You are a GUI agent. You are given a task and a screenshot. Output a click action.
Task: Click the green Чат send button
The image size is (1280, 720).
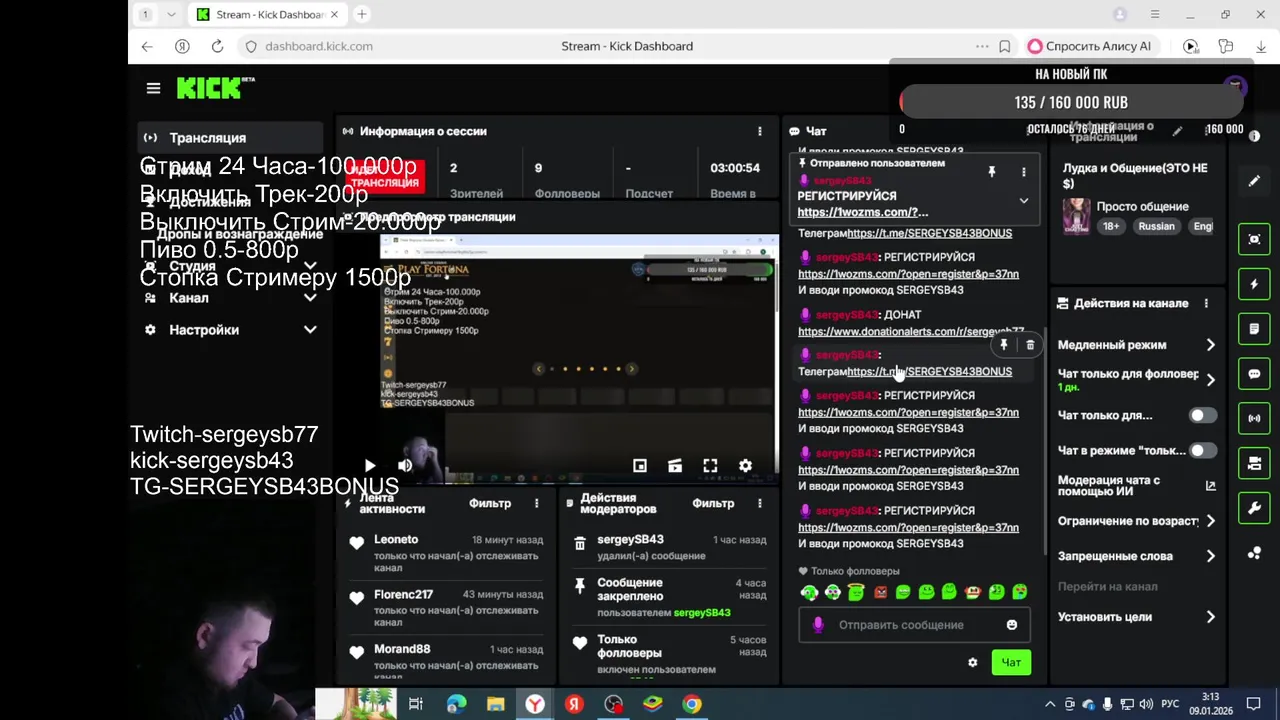pos(1011,662)
